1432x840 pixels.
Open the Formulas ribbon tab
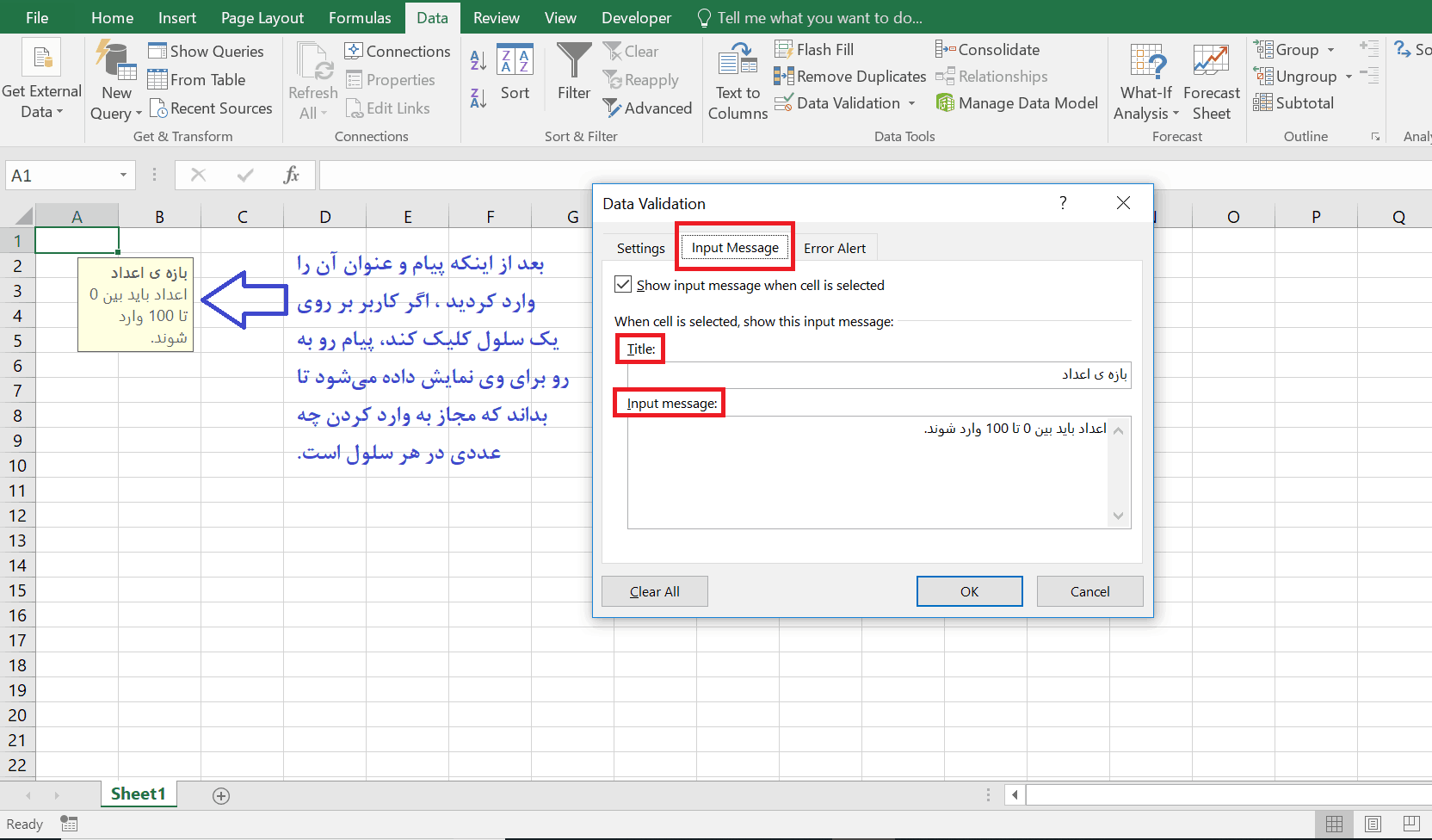pyautogui.click(x=360, y=17)
